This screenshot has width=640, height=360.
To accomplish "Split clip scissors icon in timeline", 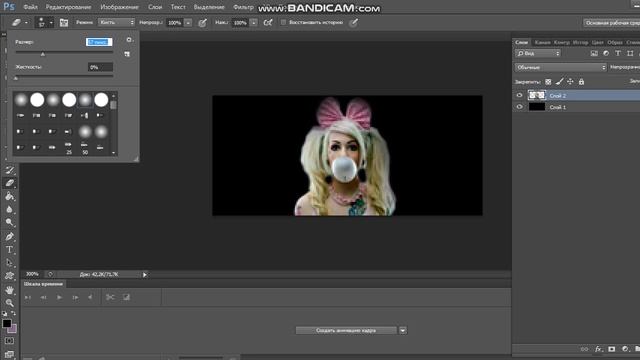I will (x=110, y=297).
